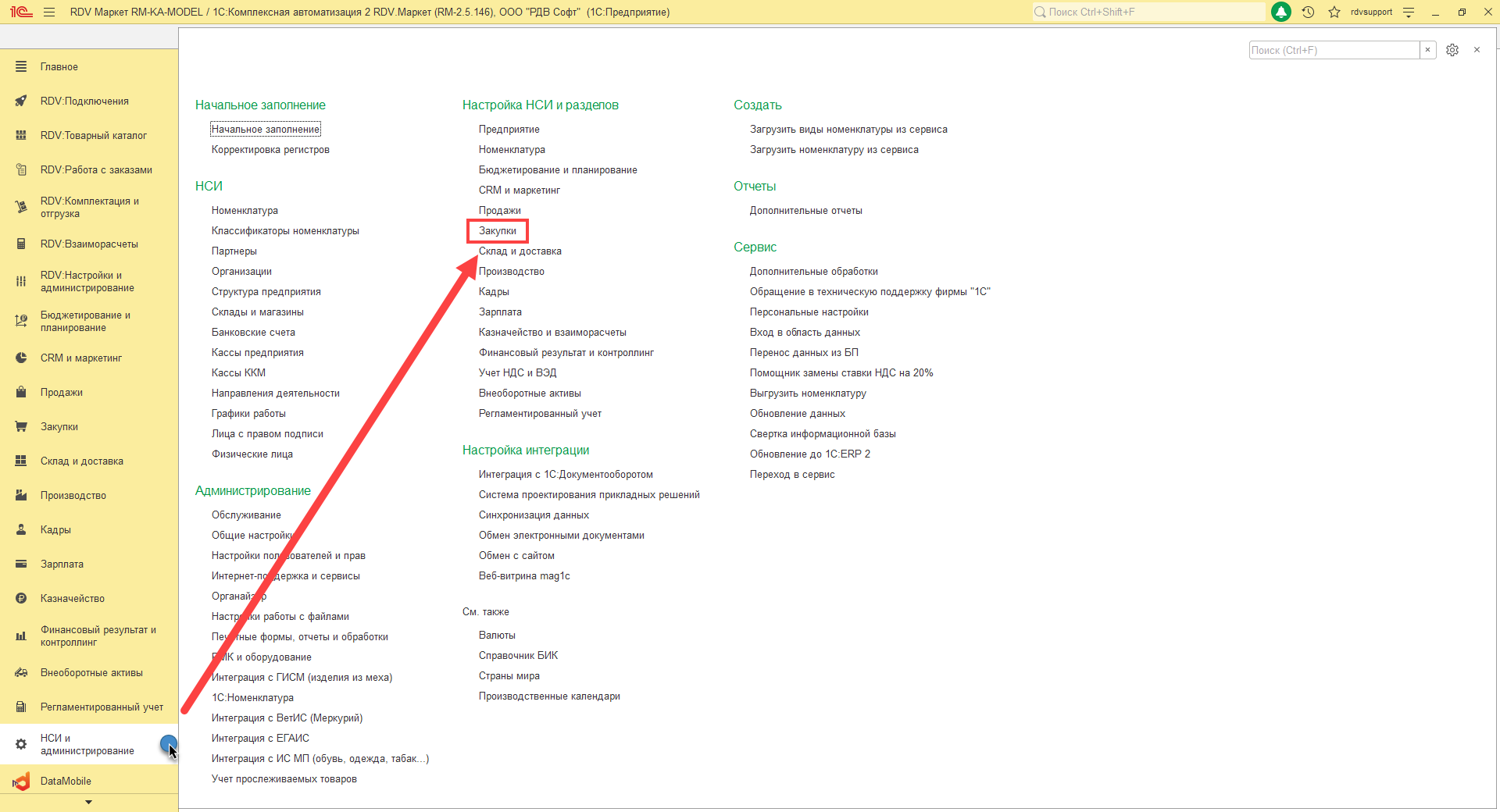Open Главное section label in the sidebar
The height and width of the screenshot is (812, 1500).
(x=59, y=67)
